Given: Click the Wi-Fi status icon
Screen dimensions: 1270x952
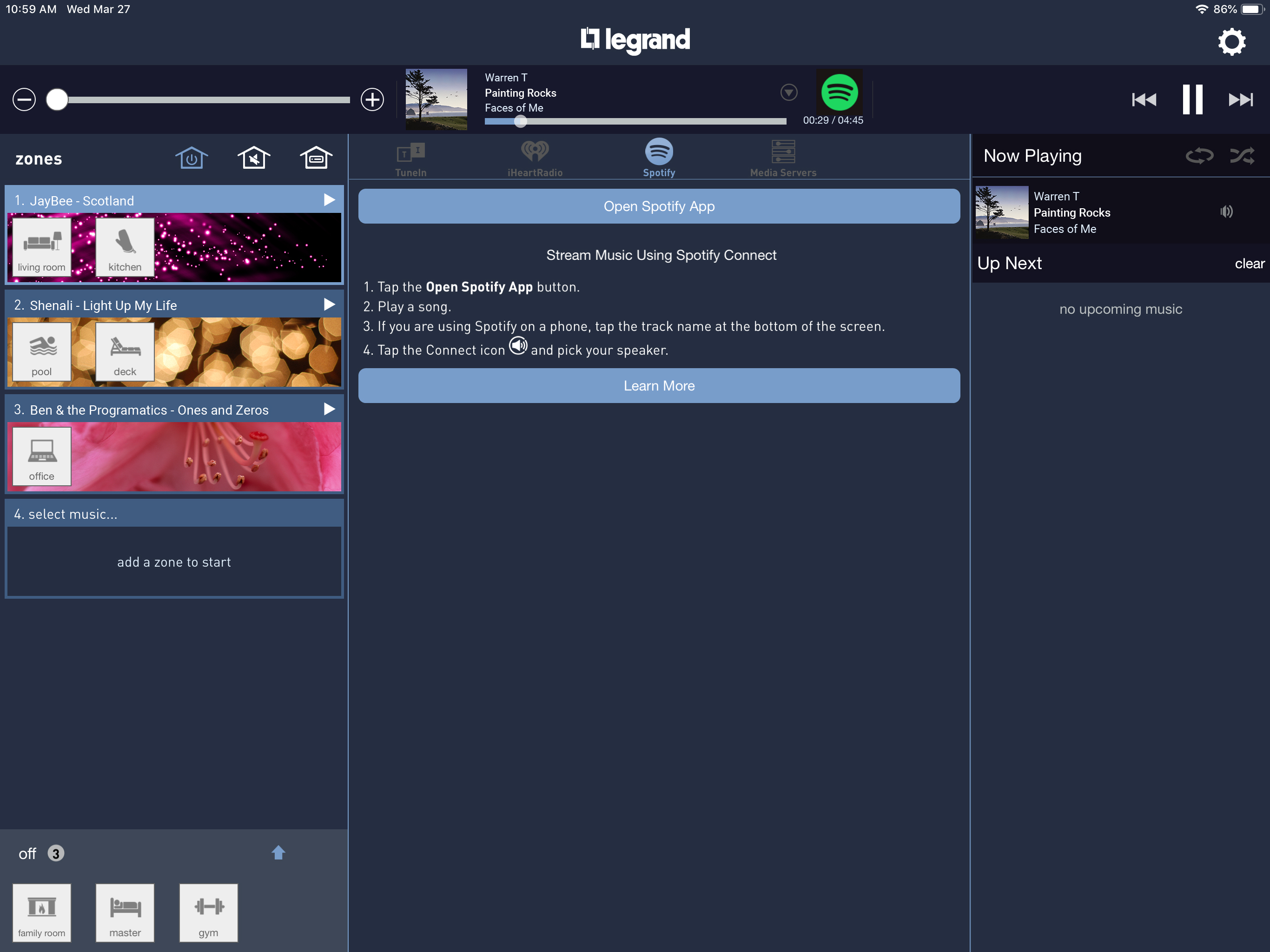Looking at the screenshot, I should [x=1201, y=9].
